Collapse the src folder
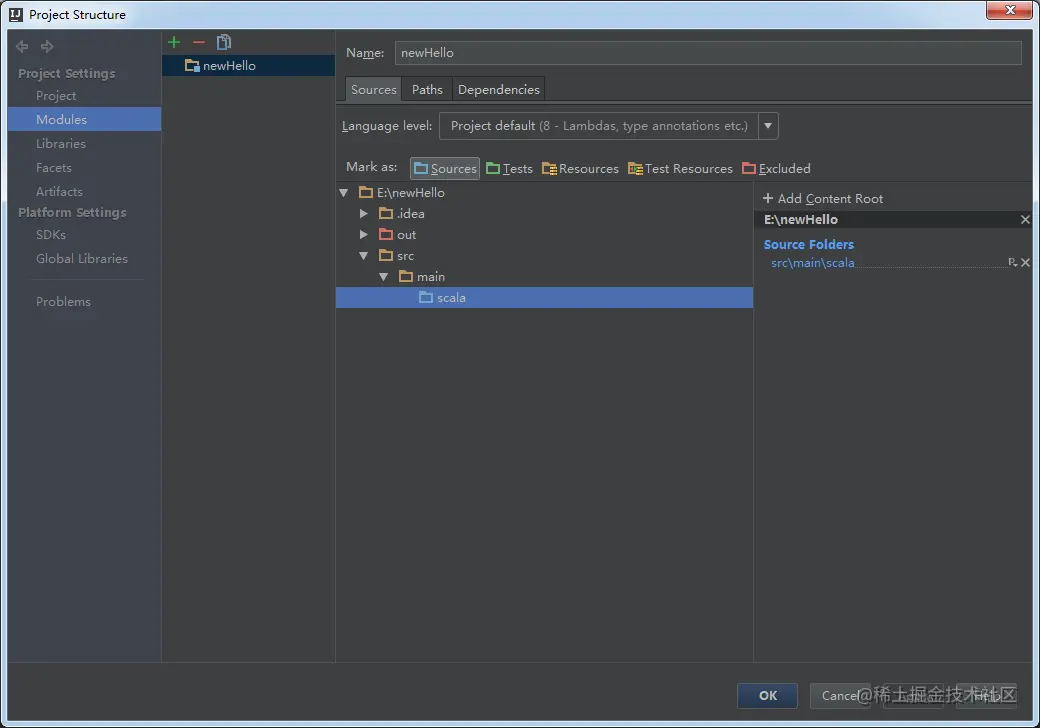Image resolution: width=1040 pixels, height=728 pixels. pos(363,256)
